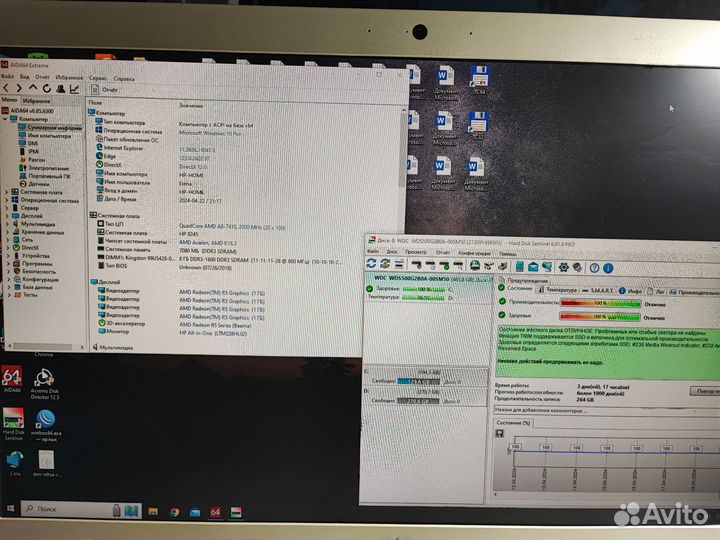This screenshot has height=540, width=720.
Task: Click the C: drive free space bar
Action: [x=418, y=382]
